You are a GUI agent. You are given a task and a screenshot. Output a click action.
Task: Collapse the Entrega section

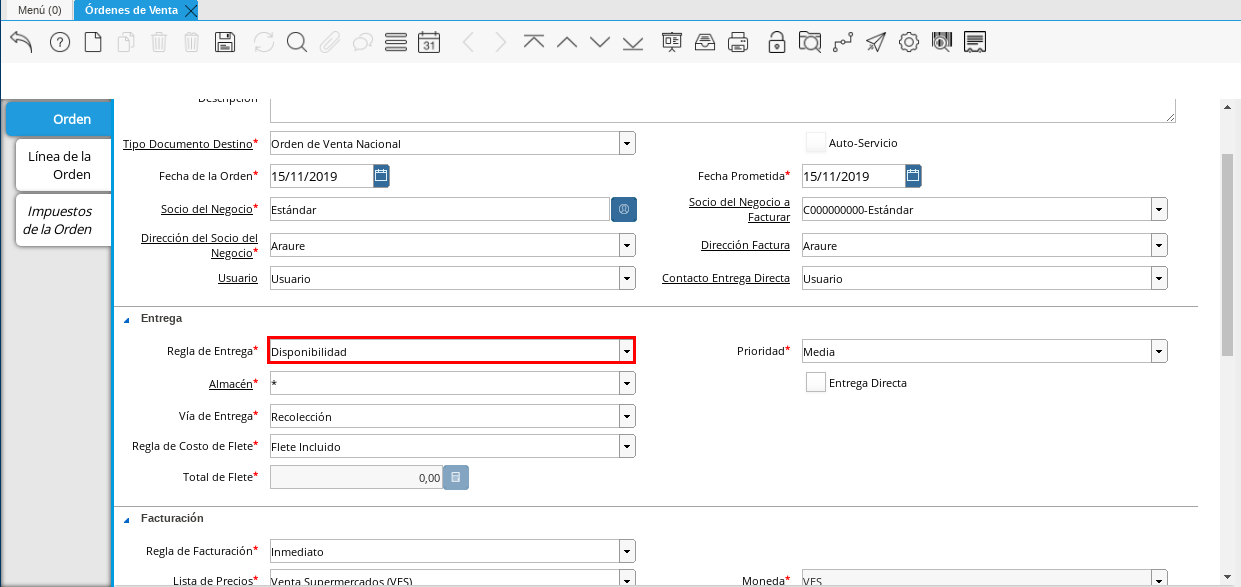(127, 319)
